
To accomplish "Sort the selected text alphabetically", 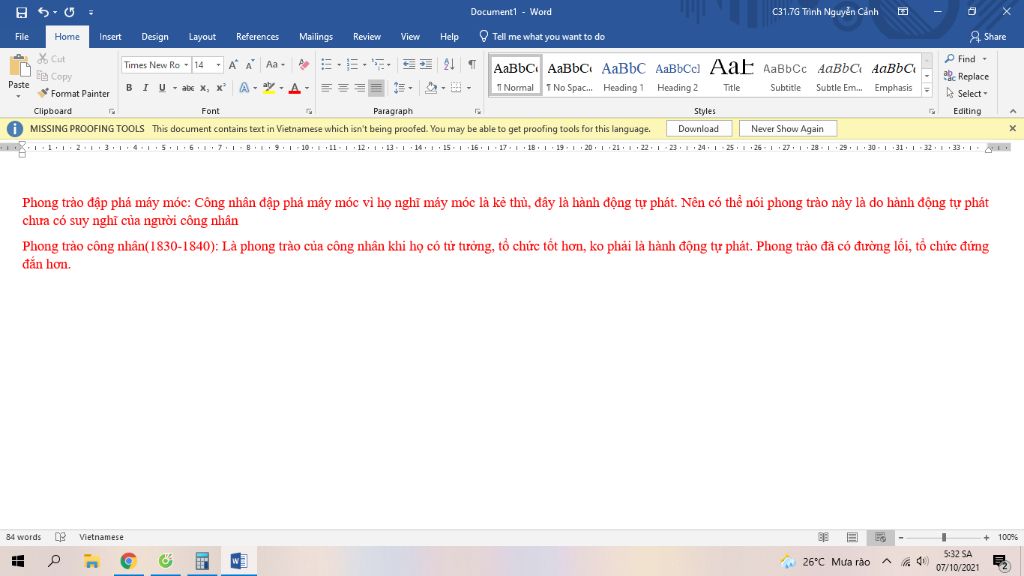I will 449,65.
